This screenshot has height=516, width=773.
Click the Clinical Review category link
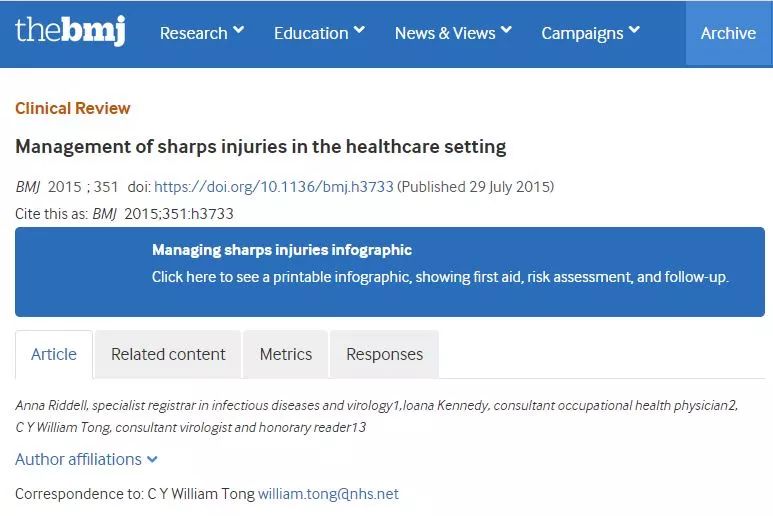click(73, 108)
